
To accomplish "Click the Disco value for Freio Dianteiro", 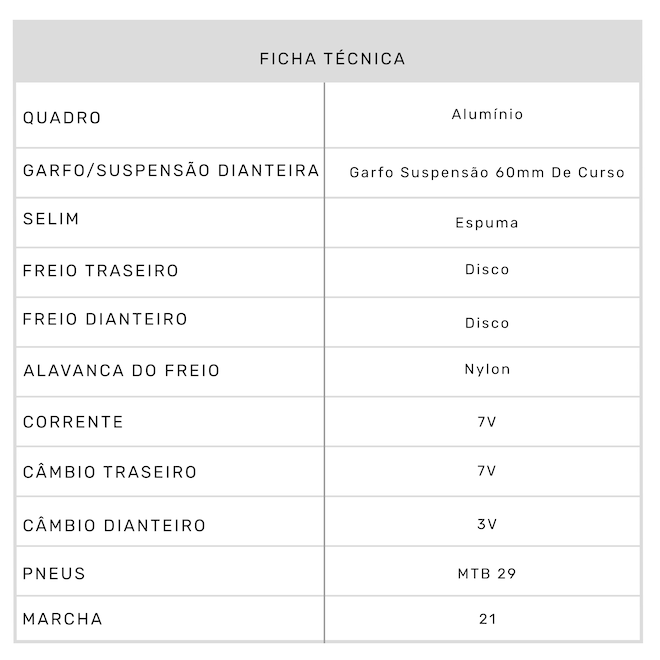I will pyautogui.click(x=487, y=322).
